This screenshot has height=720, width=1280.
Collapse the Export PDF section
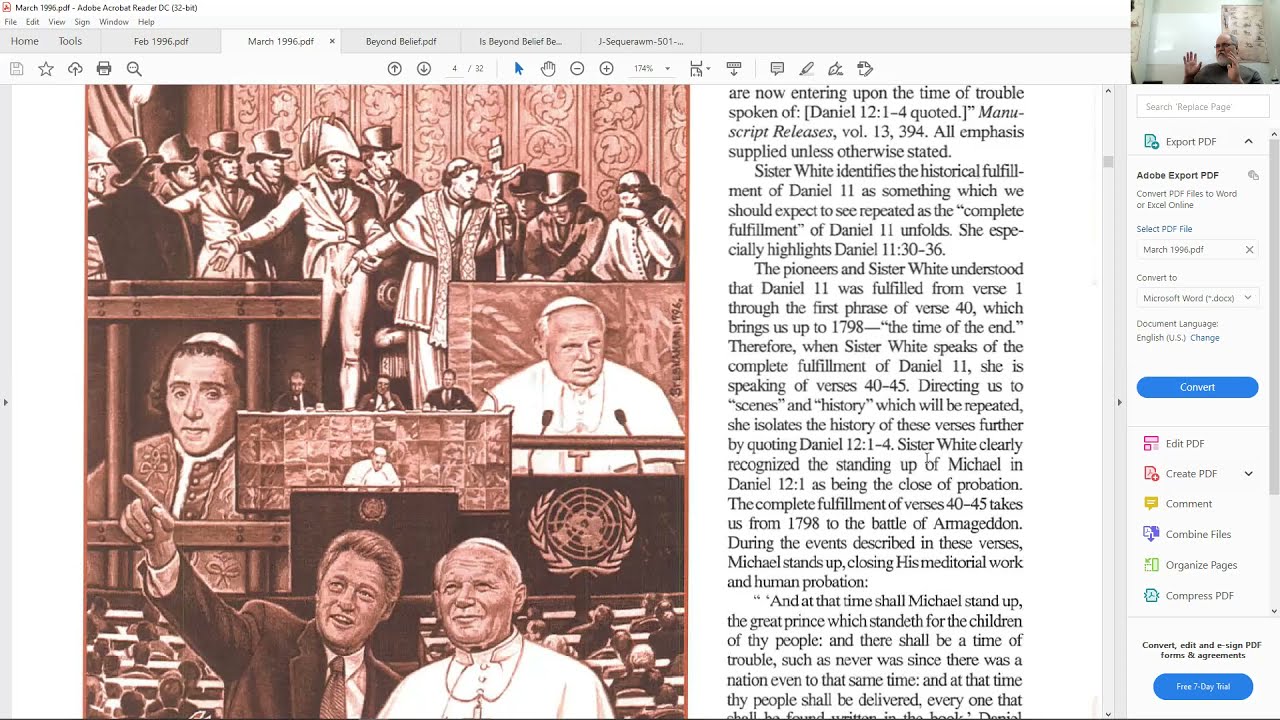coord(1248,142)
